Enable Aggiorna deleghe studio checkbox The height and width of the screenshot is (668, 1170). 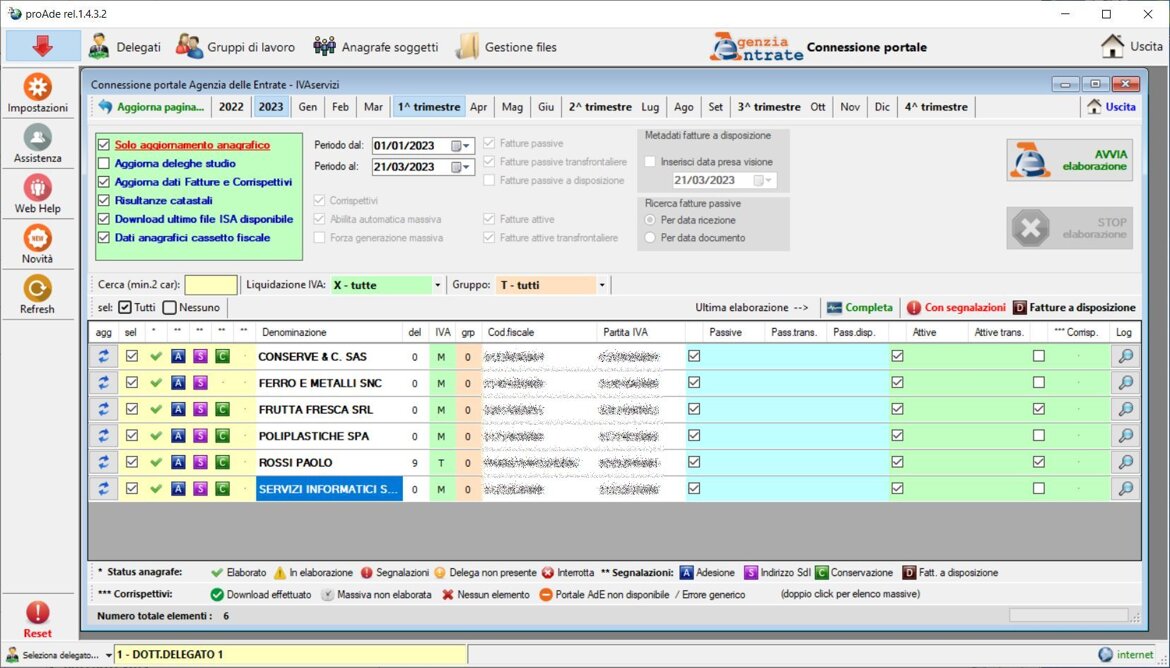104,163
